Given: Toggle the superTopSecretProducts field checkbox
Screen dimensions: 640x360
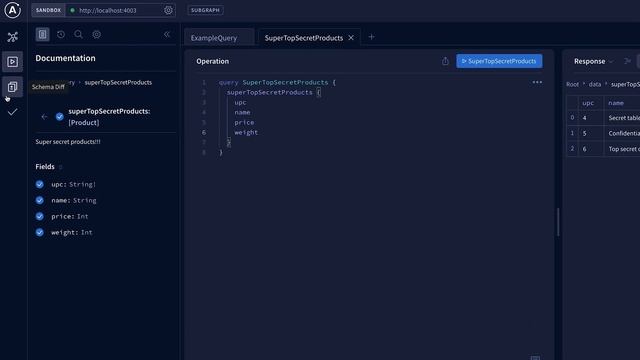Looking at the screenshot, I should point(60,117).
